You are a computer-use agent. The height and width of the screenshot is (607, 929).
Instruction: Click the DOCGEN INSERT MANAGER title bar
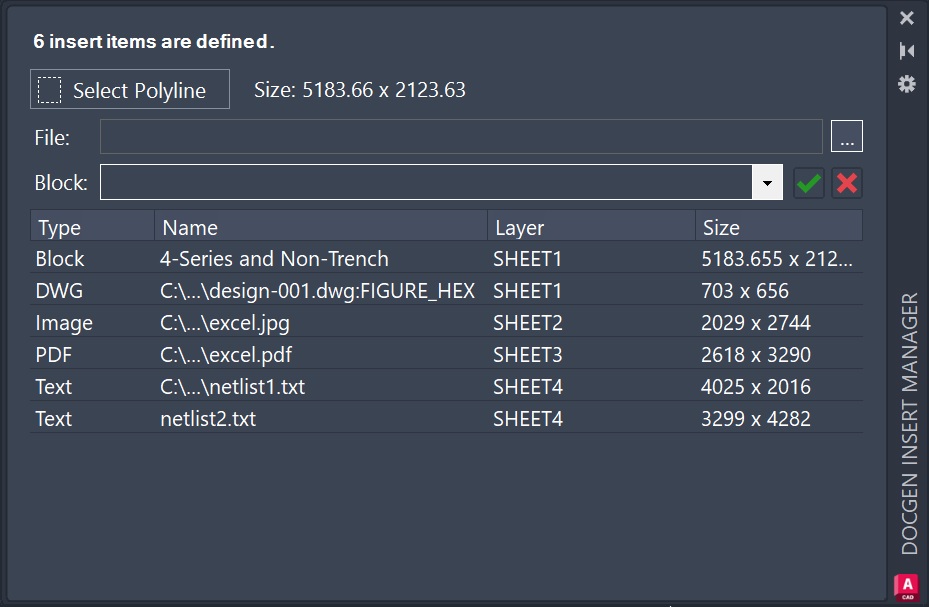pyautogui.click(x=909, y=423)
